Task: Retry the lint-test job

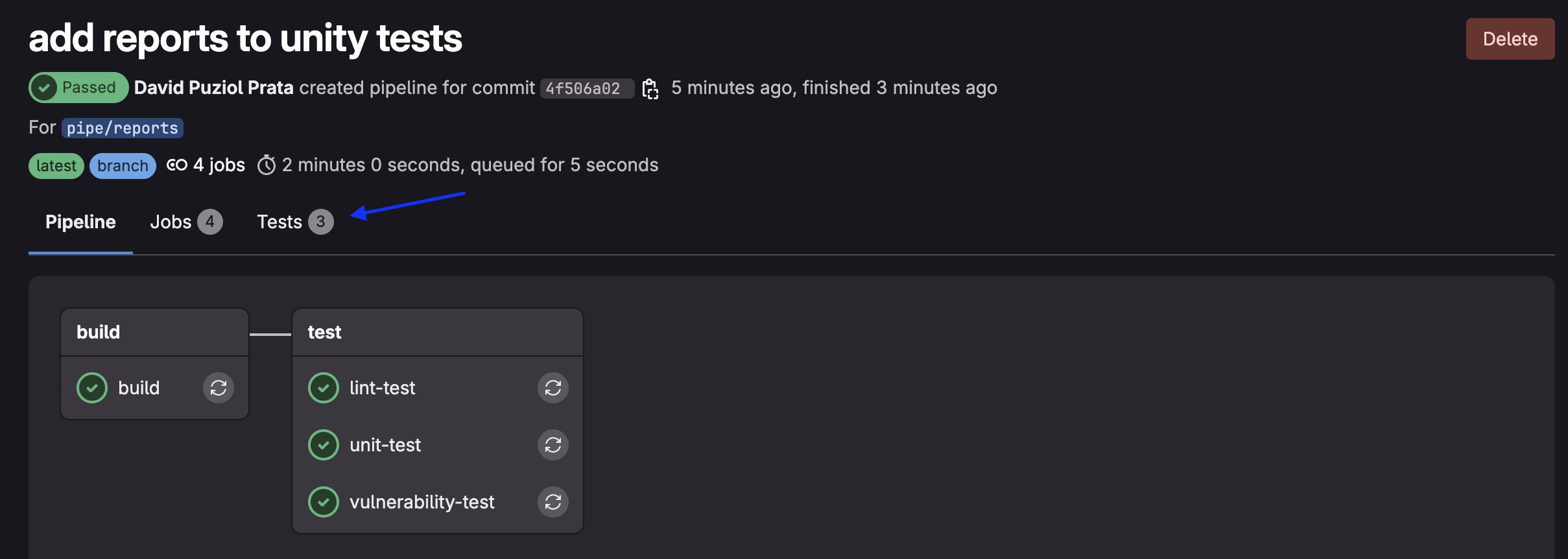Action: tap(553, 387)
